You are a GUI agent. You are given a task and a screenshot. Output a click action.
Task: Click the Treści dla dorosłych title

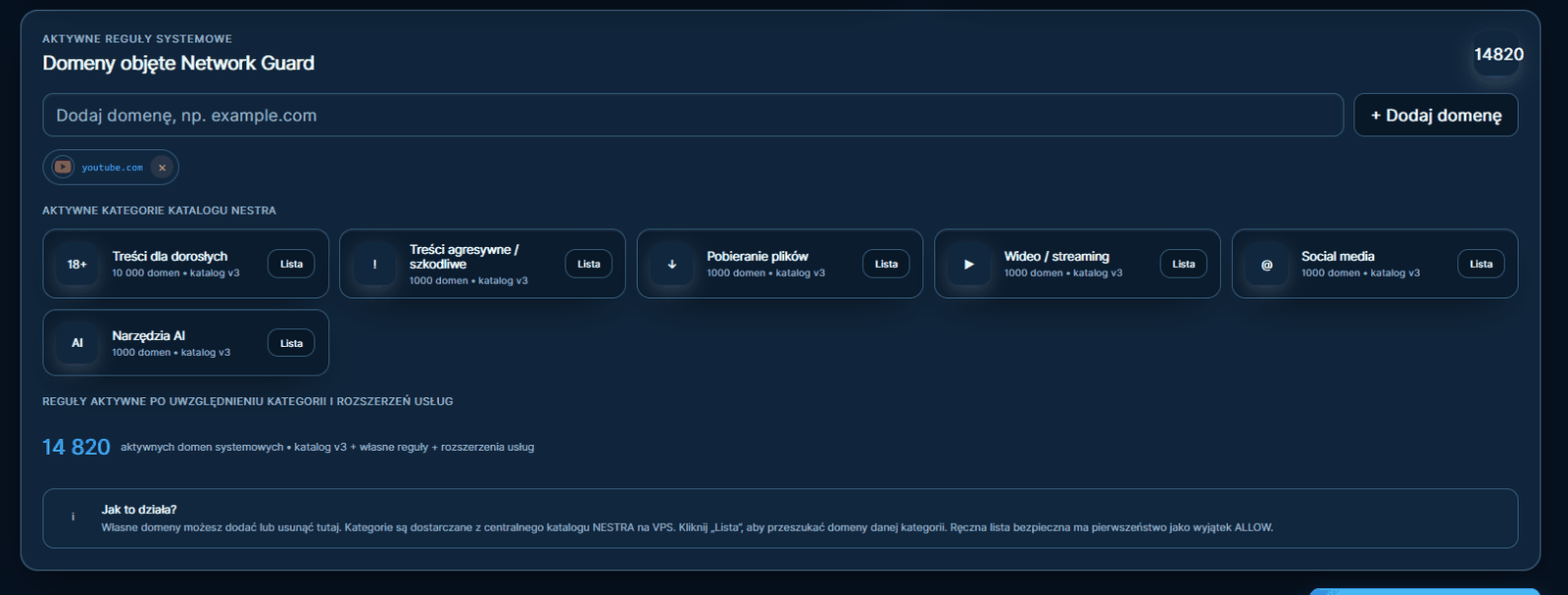170,256
